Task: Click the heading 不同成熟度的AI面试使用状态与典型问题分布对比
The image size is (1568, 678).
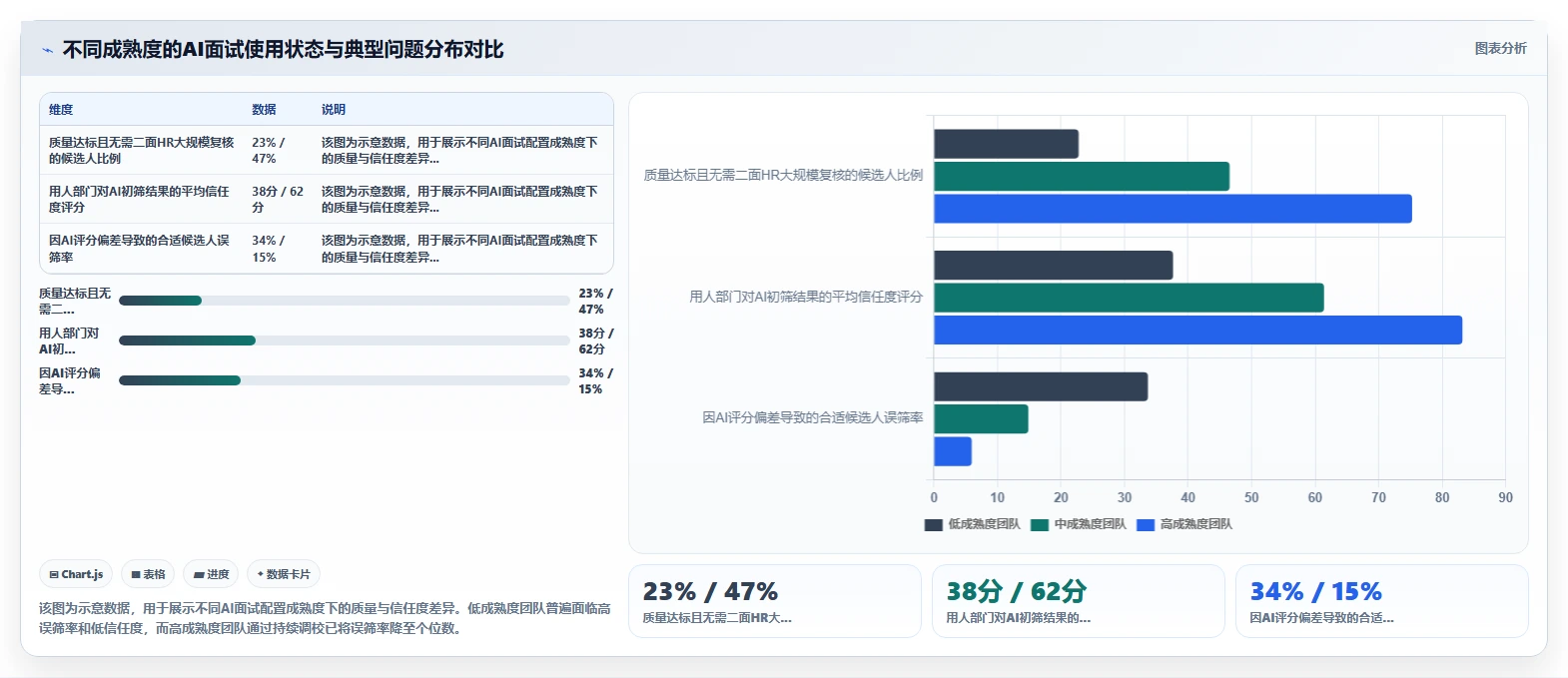Action: (284, 50)
